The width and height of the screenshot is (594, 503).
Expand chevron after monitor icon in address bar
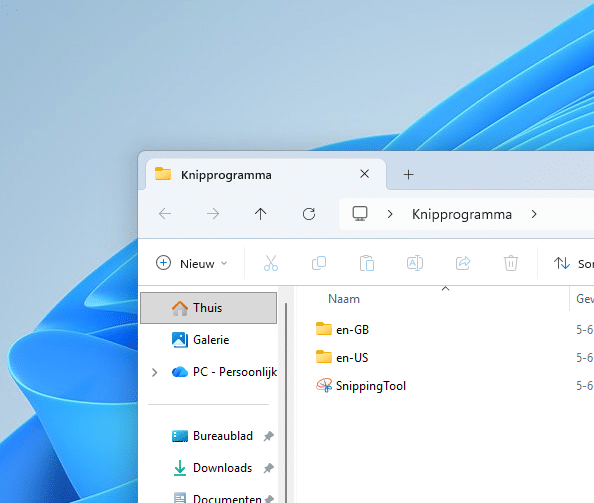pos(390,214)
